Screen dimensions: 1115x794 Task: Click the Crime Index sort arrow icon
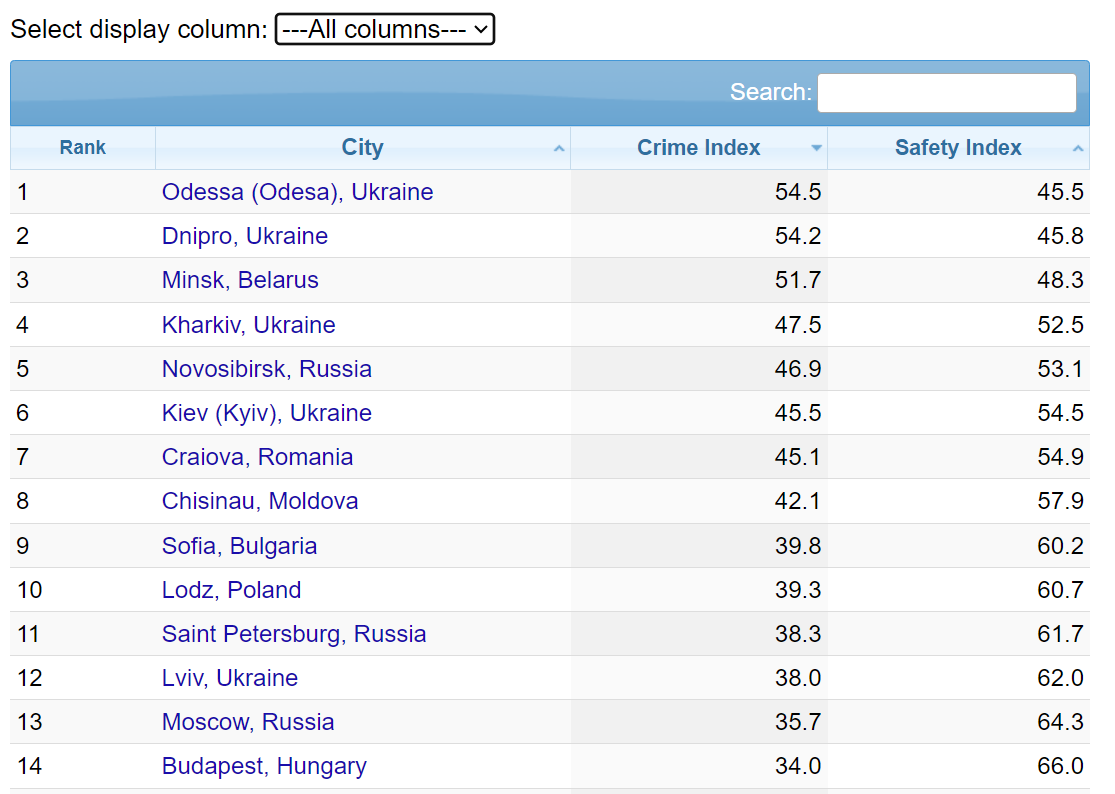[816, 148]
